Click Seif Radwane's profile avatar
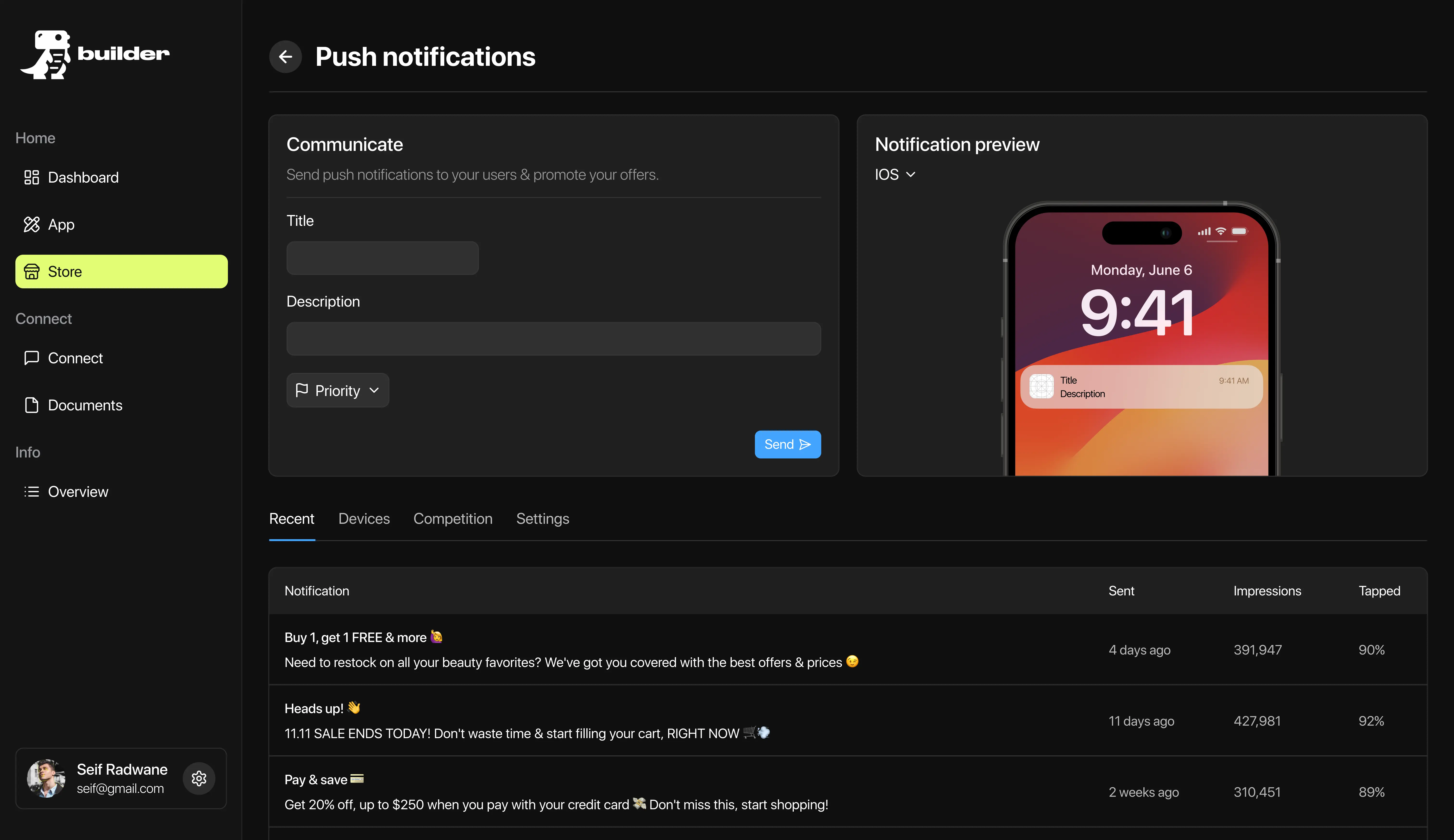This screenshot has height=840, width=1454. (x=46, y=778)
